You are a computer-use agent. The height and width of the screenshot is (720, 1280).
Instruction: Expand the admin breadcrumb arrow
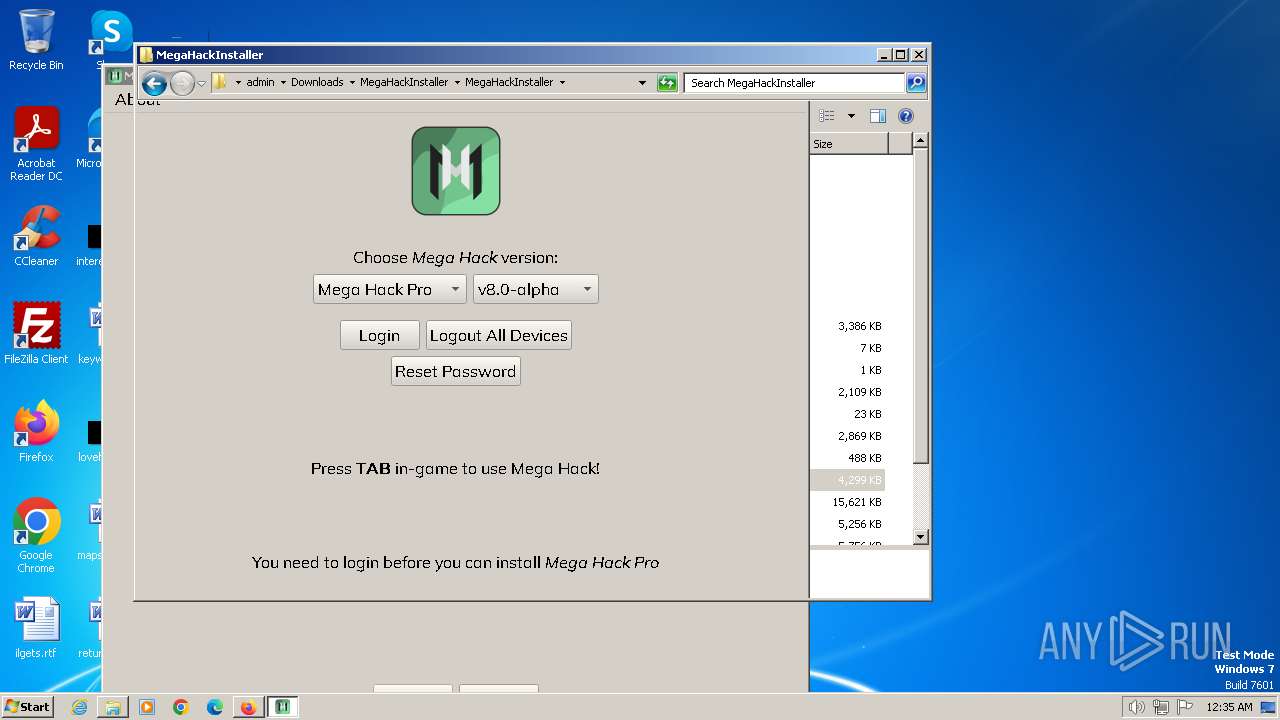[x=283, y=82]
